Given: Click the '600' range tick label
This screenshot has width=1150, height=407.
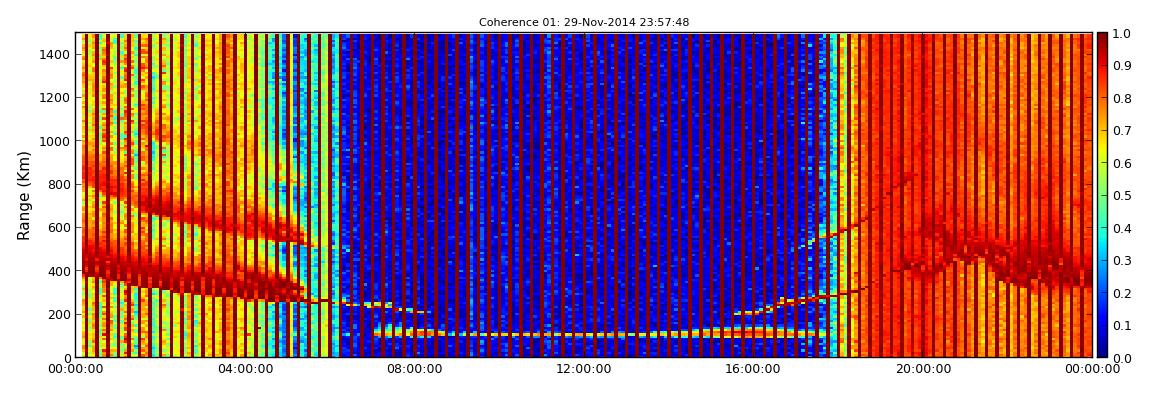Looking at the screenshot, I should pyautogui.click(x=59, y=227).
